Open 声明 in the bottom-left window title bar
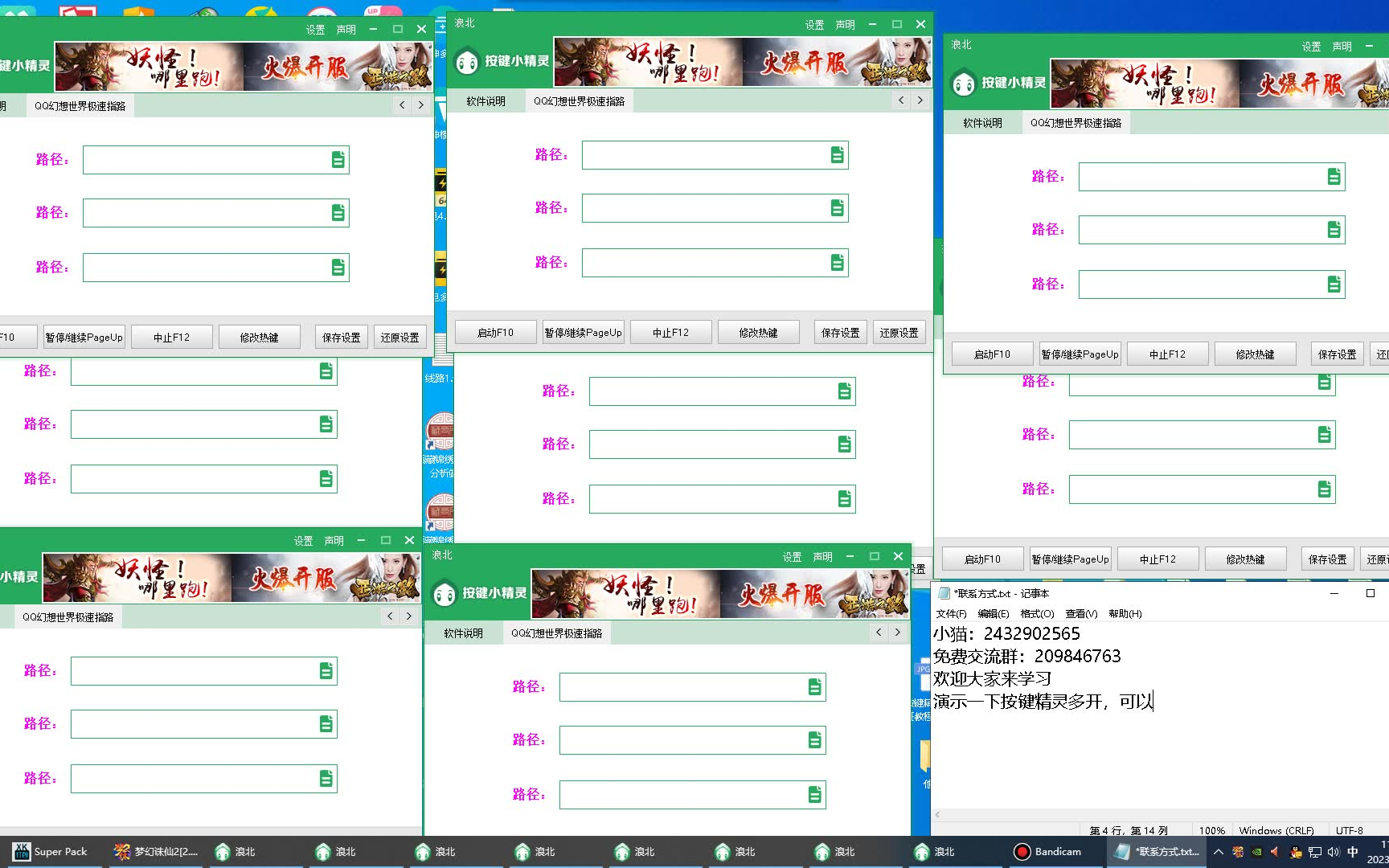Image resolution: width=1389 pixels, height=868 pixels. click(x=334, y=541)
